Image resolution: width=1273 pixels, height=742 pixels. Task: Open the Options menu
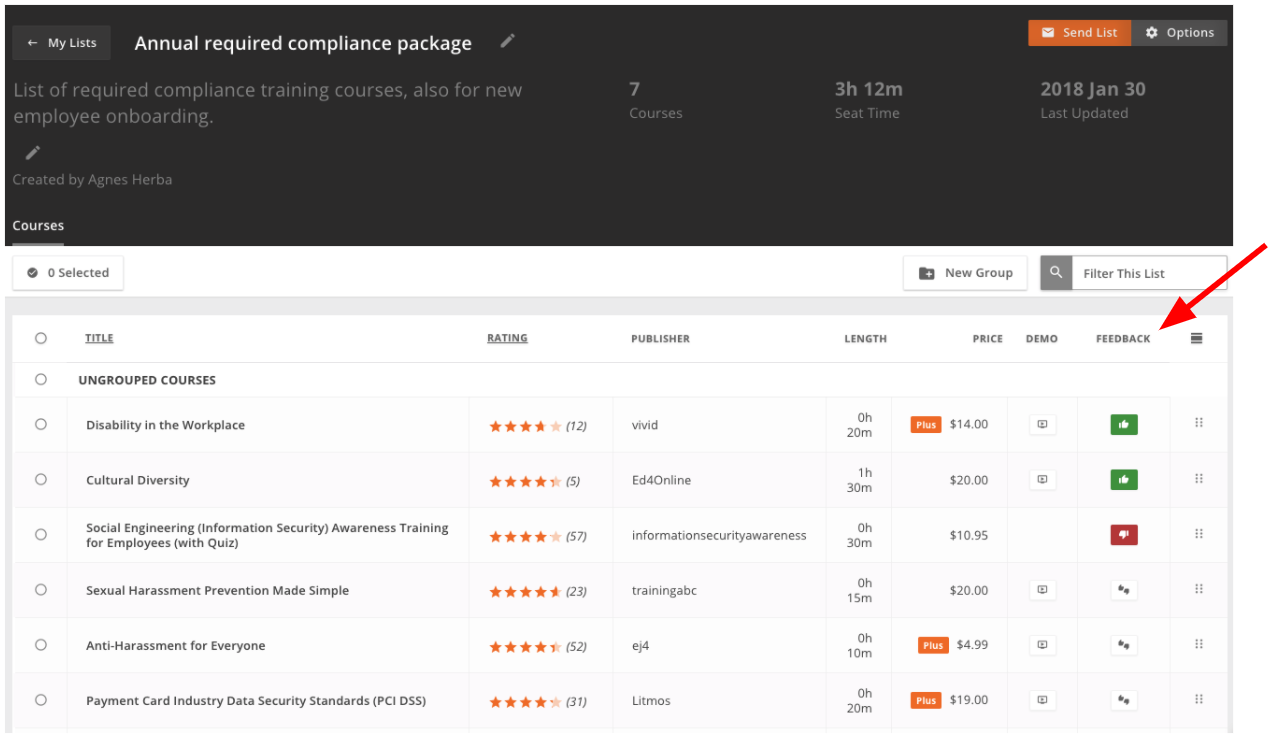[1179, 33]
